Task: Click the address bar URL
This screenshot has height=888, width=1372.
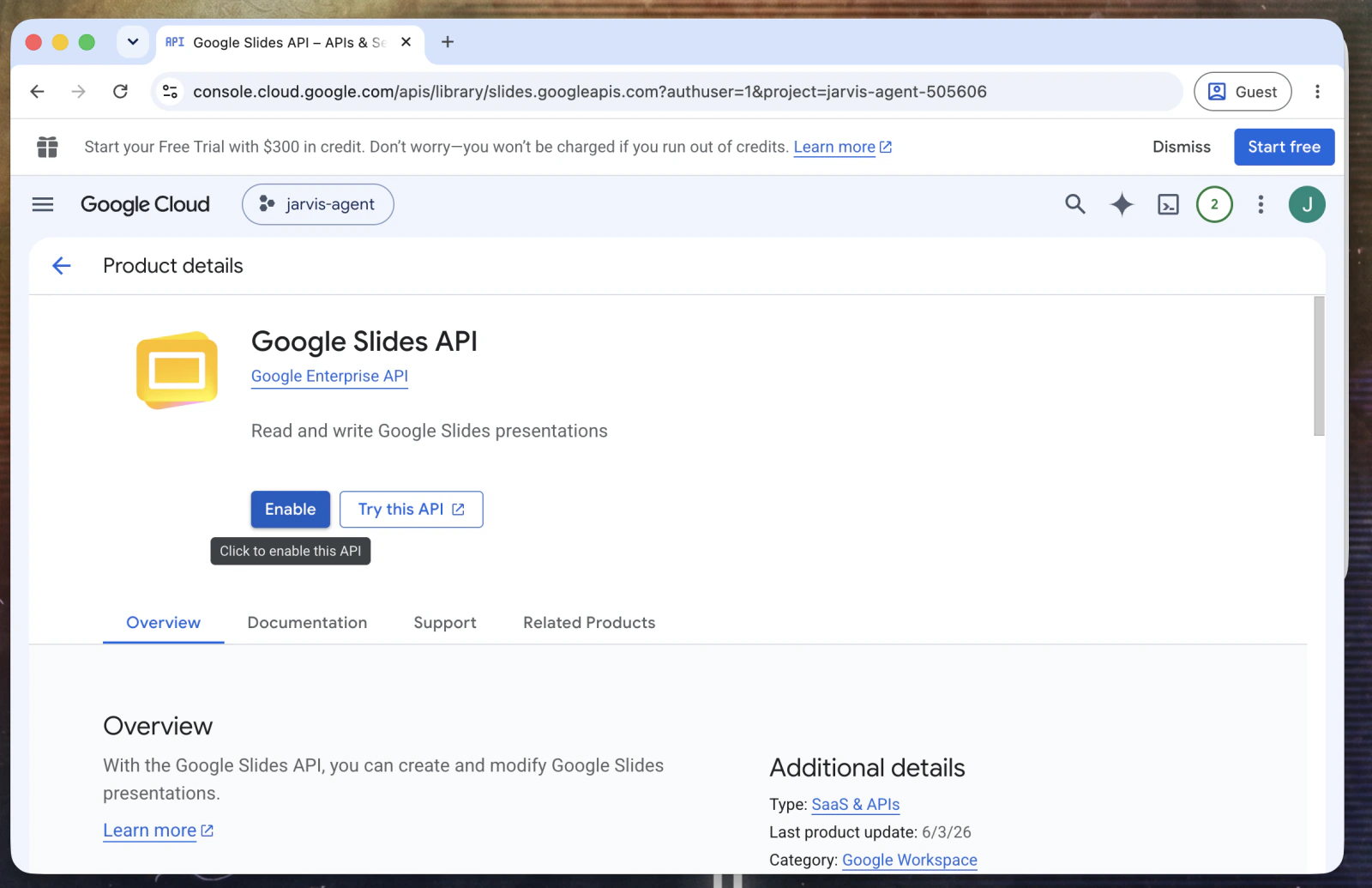Action: click(x=590, y=92)
